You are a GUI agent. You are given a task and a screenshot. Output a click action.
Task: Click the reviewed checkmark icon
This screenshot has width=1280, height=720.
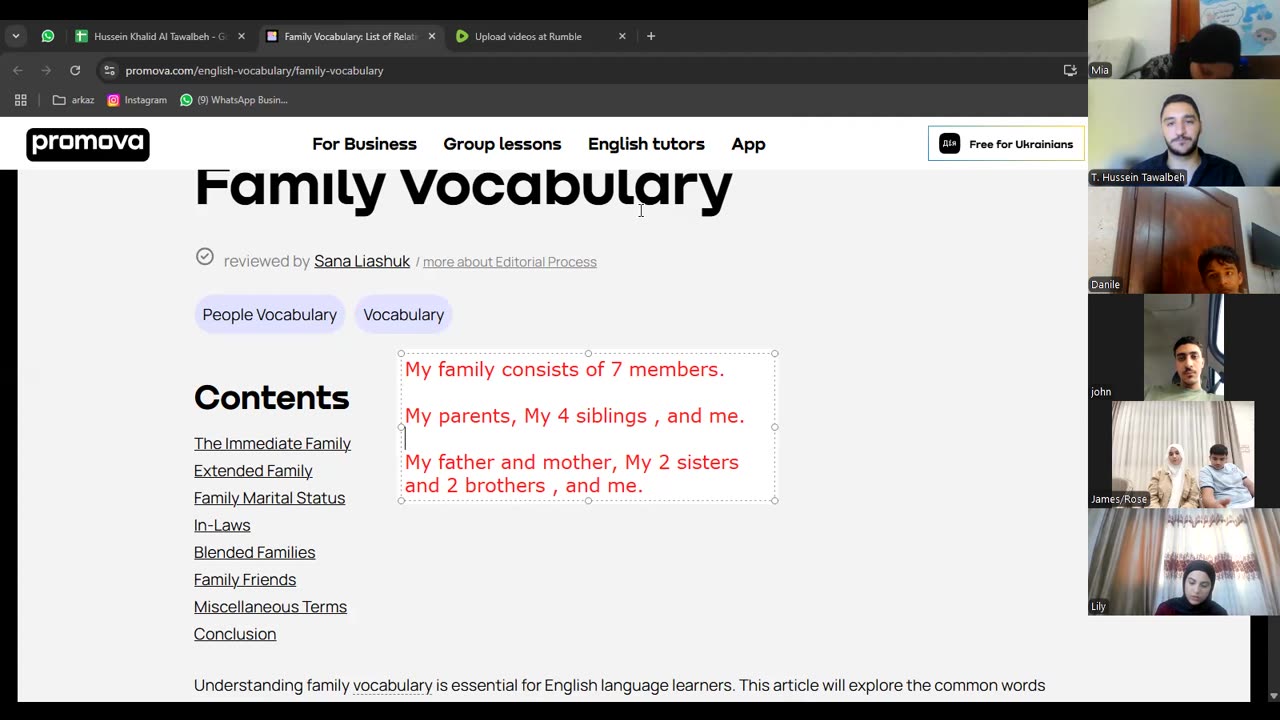[205, 257]
